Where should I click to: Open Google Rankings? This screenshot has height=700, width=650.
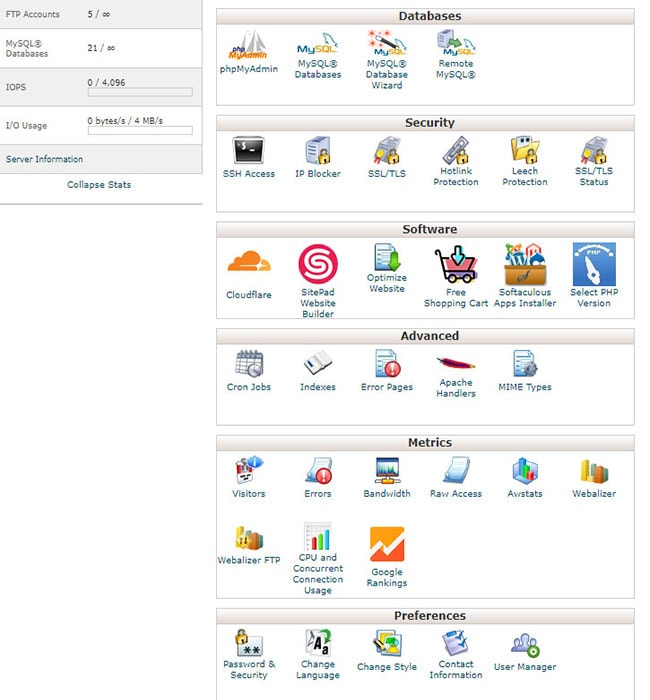(387, 557)
